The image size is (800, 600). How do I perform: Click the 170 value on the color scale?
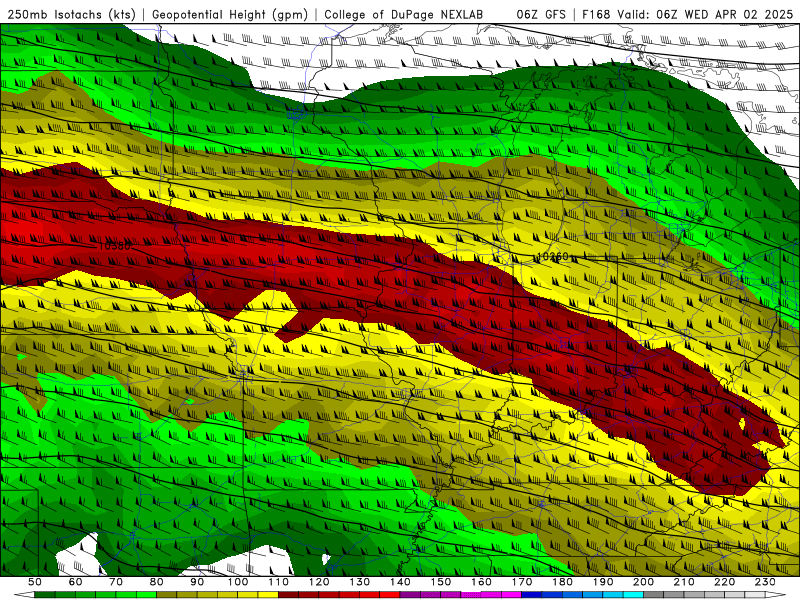521,582
